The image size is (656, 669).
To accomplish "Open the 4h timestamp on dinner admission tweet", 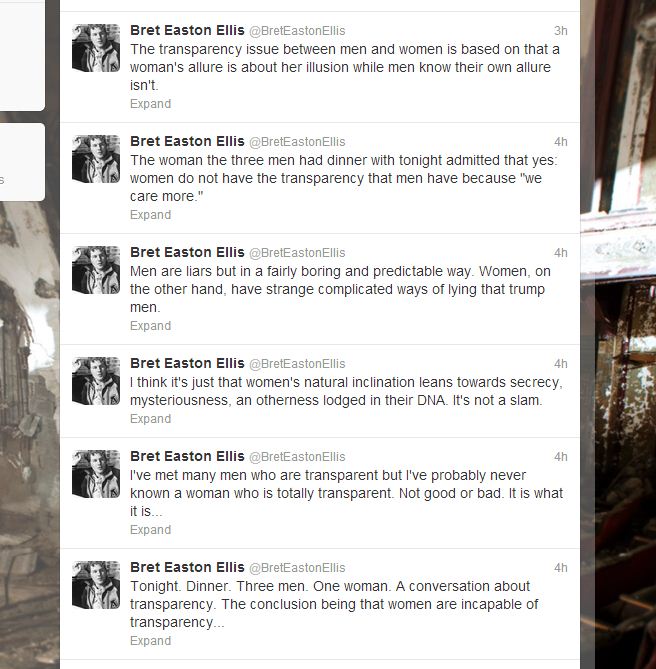I will click(560, 142).
